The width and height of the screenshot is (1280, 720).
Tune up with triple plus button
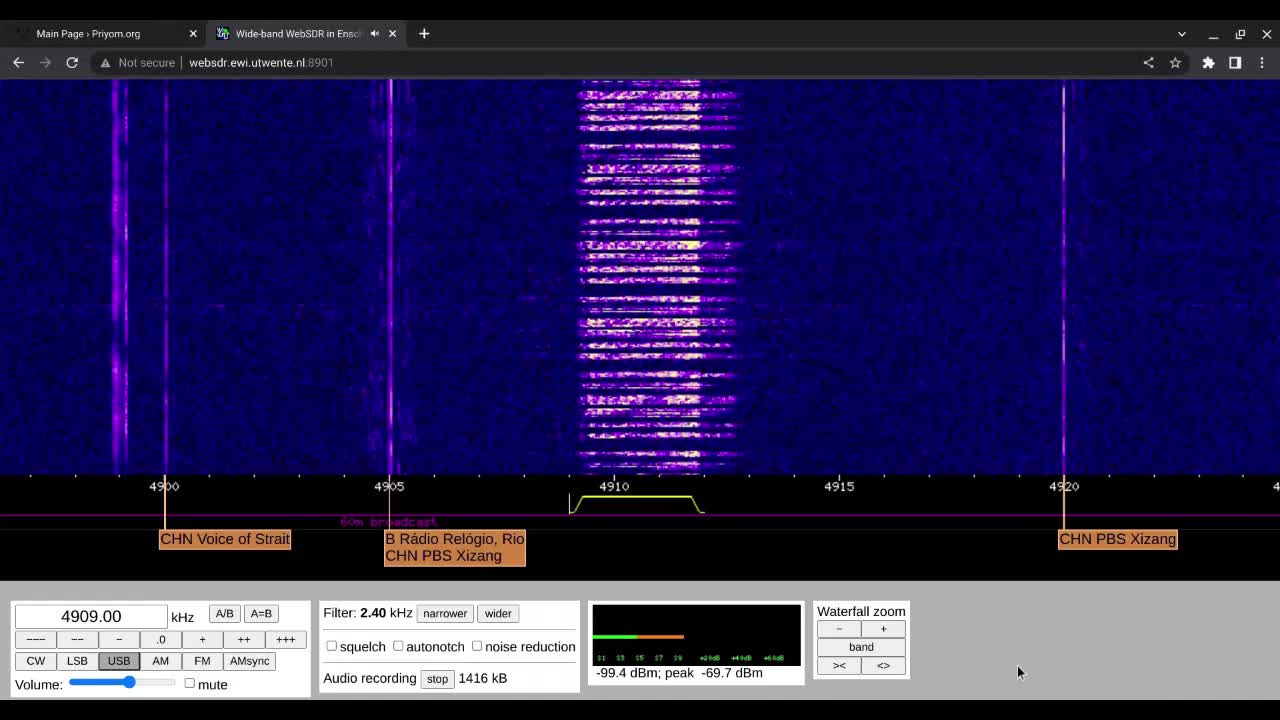[285, 639]
